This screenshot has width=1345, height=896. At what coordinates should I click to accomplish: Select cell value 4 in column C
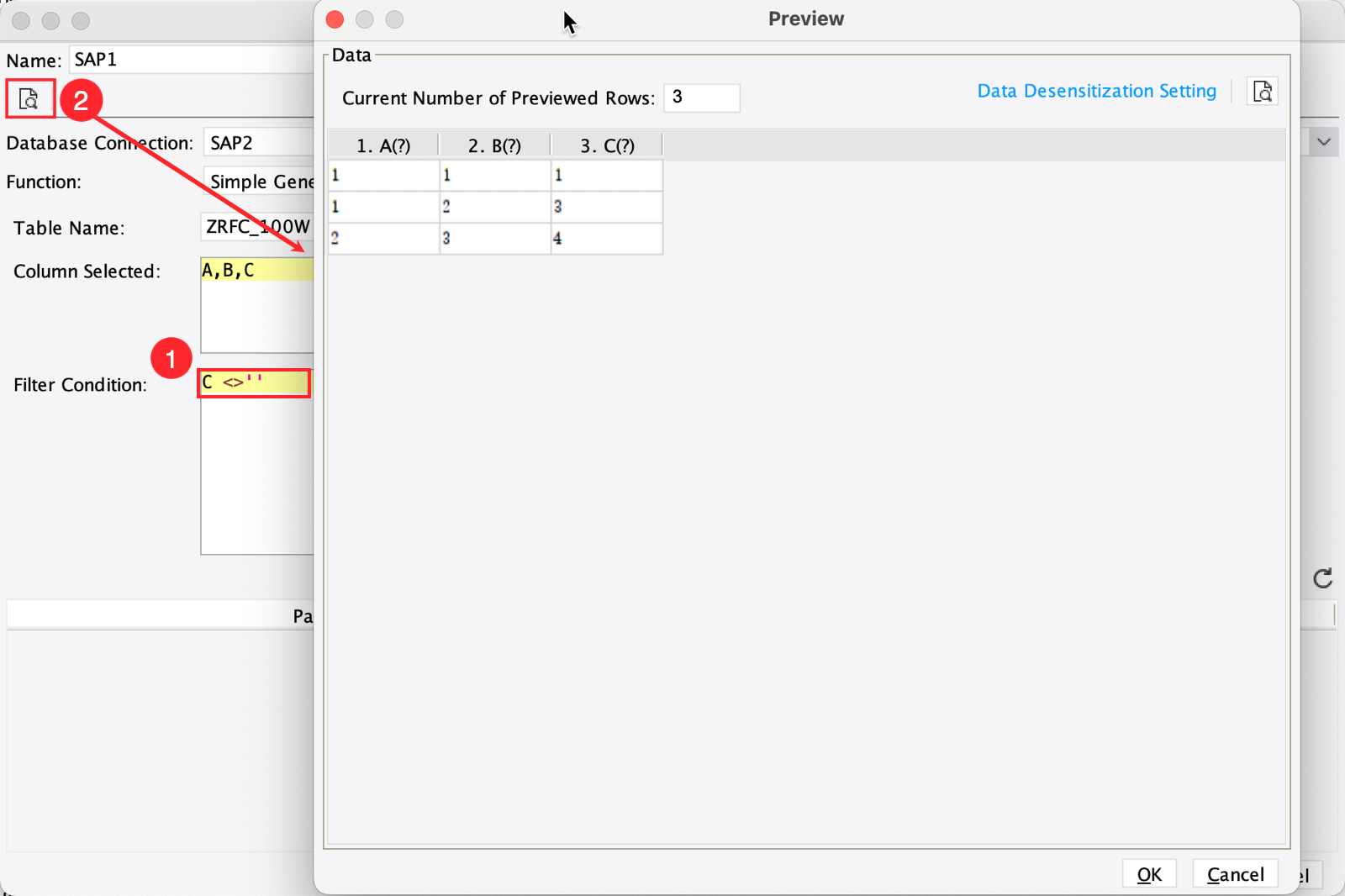606,239
